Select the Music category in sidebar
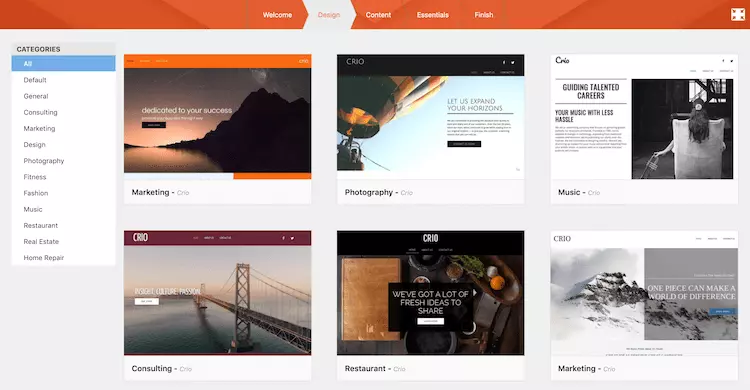 pos(64,209)
